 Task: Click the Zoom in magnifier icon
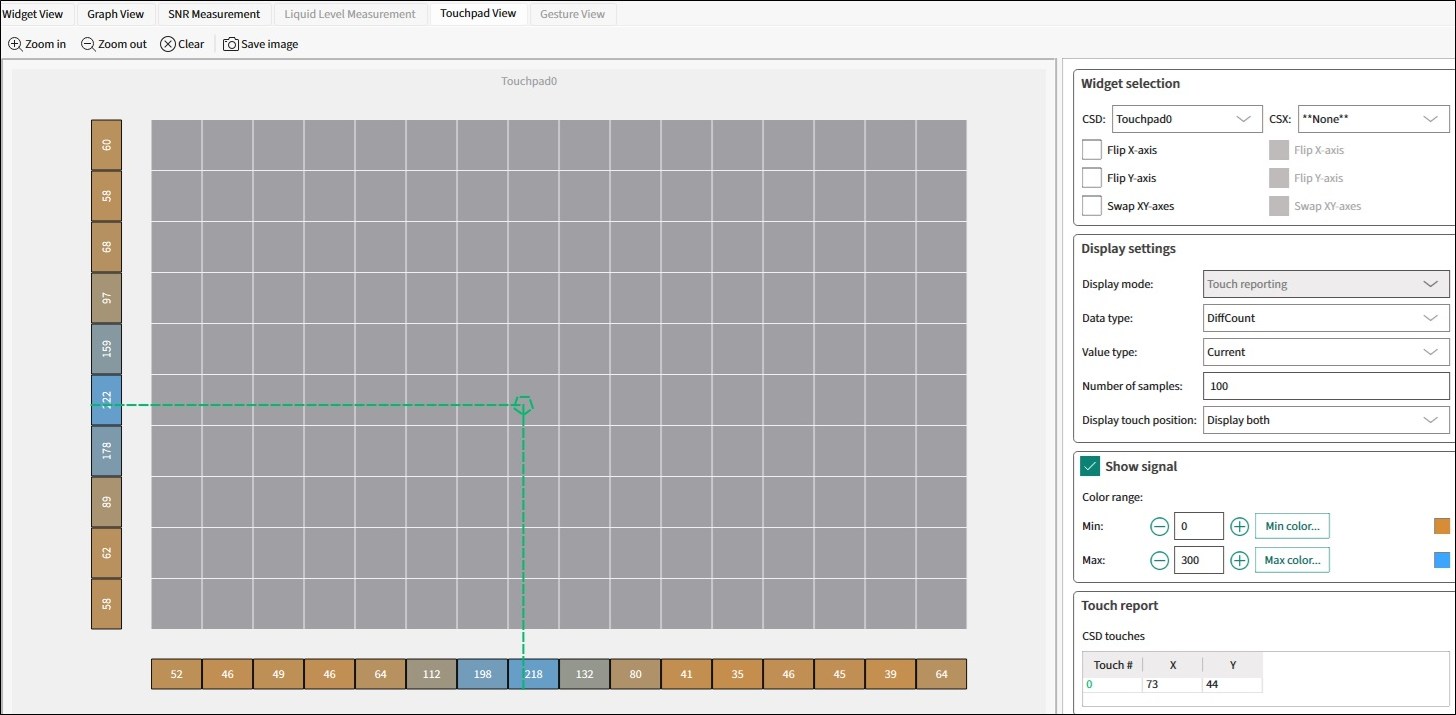[15, 44]
